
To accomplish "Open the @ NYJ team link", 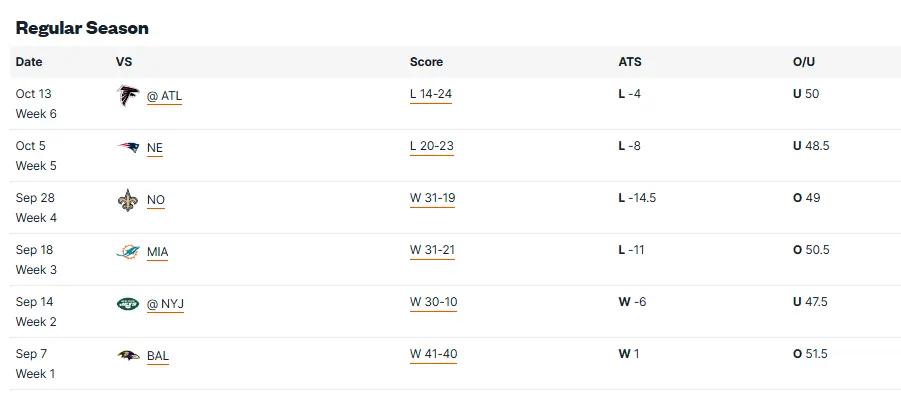I will [165, 304].
